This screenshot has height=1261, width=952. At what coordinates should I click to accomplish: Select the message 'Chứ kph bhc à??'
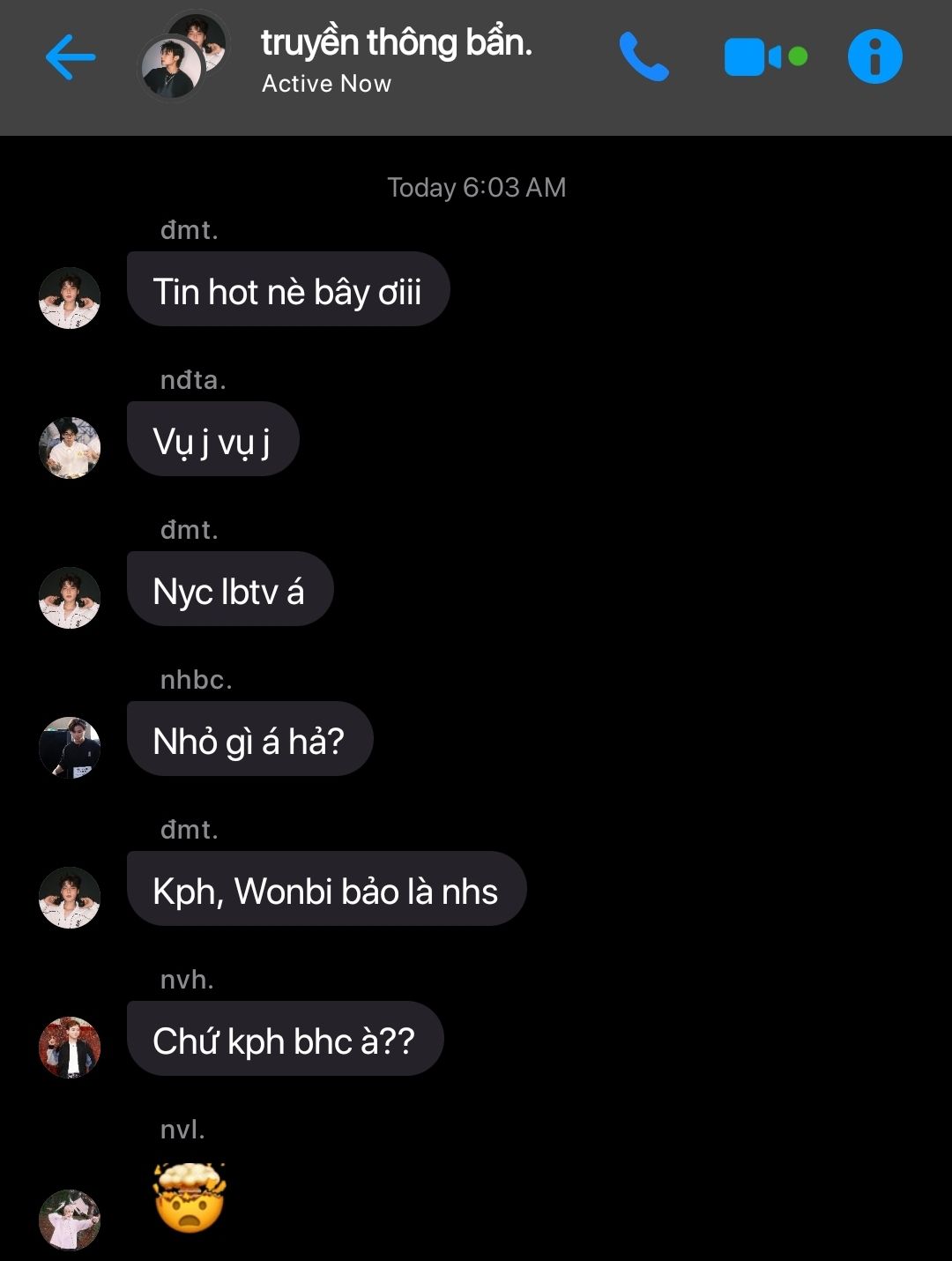coord(285,1039)
